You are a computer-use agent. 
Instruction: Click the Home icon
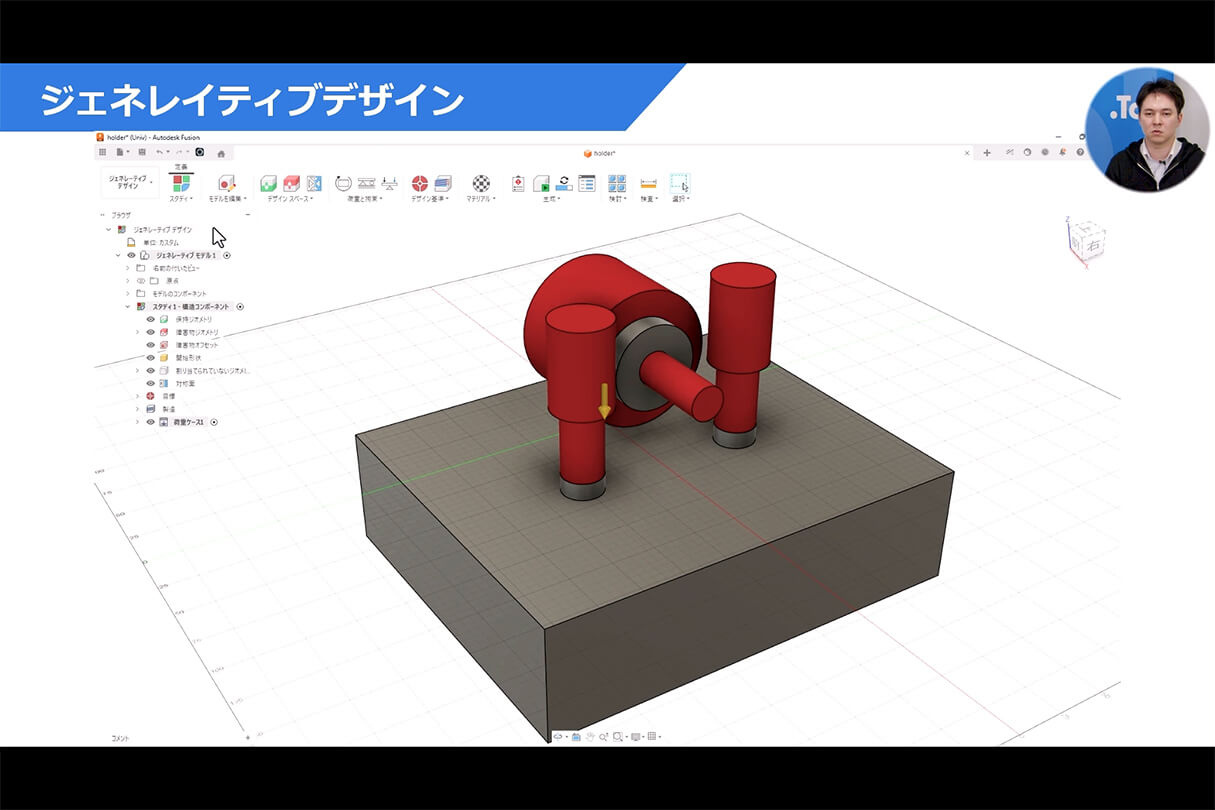point(221,153)
